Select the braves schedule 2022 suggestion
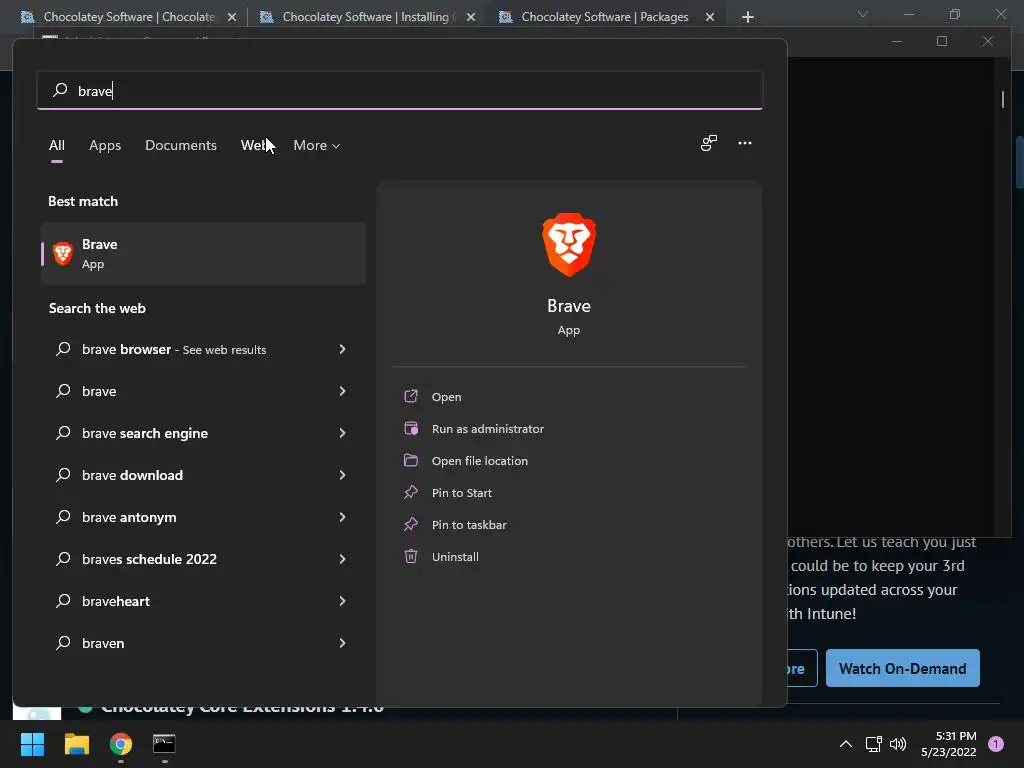Image resolution: width=1024 pixels, height=768 pixels. tap(203, 559)
